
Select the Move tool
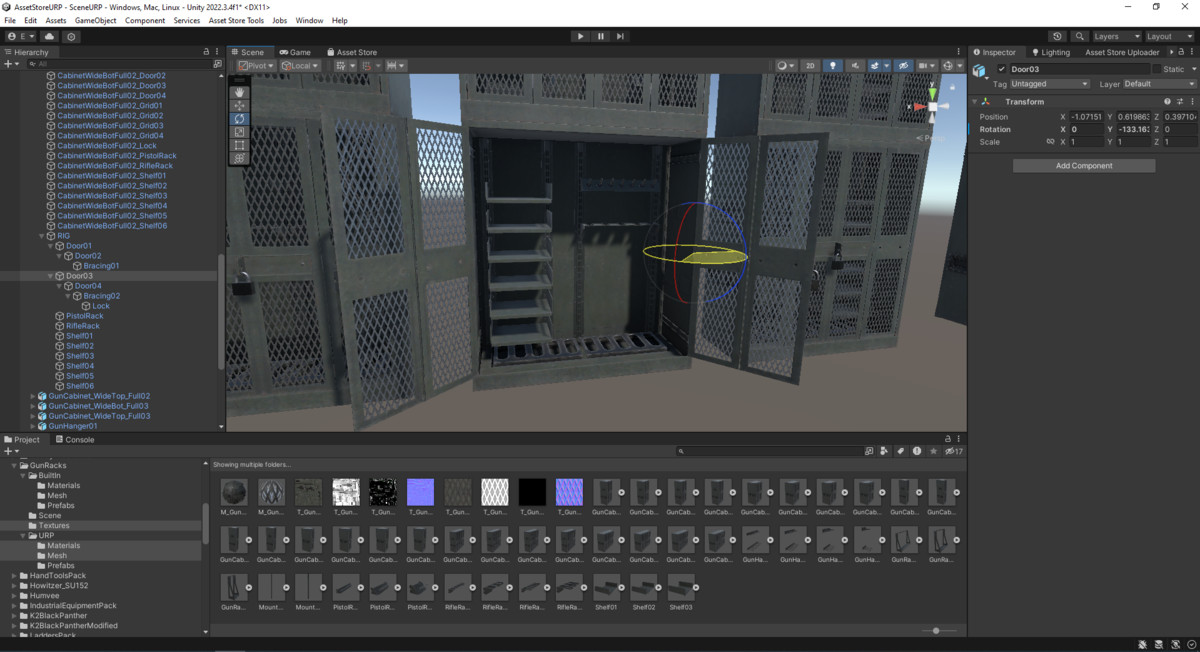pyautogui.click(x=240, y=105)
